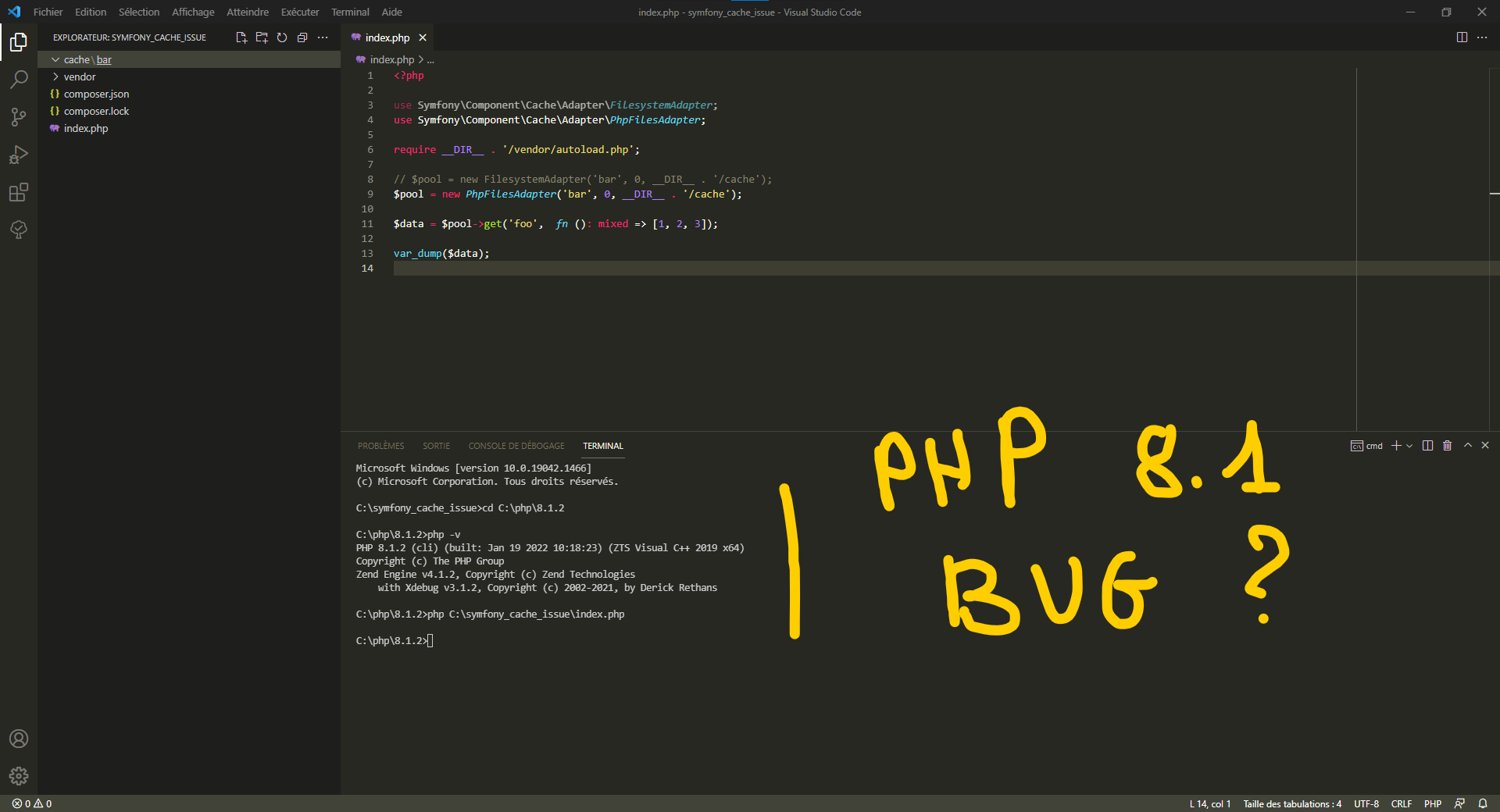Open the Edition menu
The width and height of the screenshot is (1500, 812).
coord(91,12)
